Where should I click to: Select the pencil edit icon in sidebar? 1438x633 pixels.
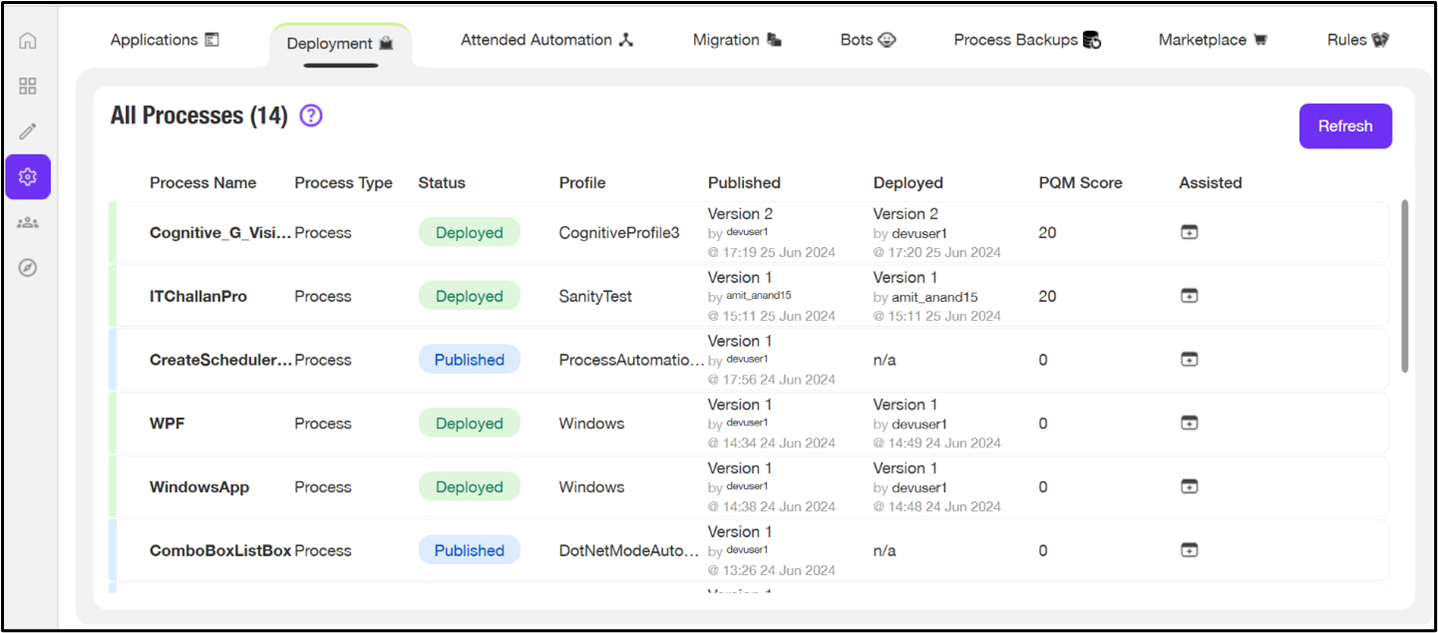pyautogui.click(x=28, y=131)
